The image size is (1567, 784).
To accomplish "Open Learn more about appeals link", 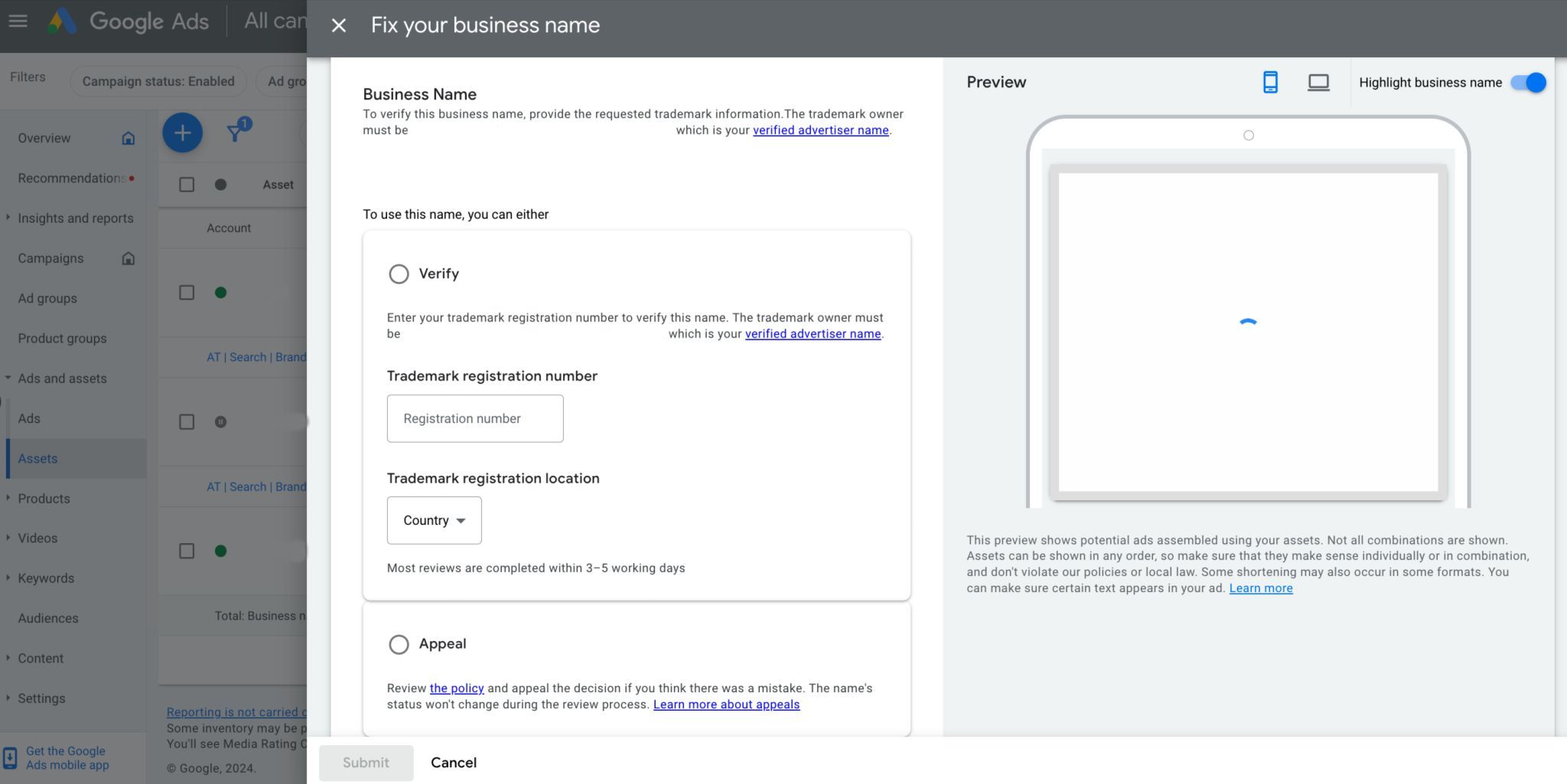I will (x=726, y=704).
